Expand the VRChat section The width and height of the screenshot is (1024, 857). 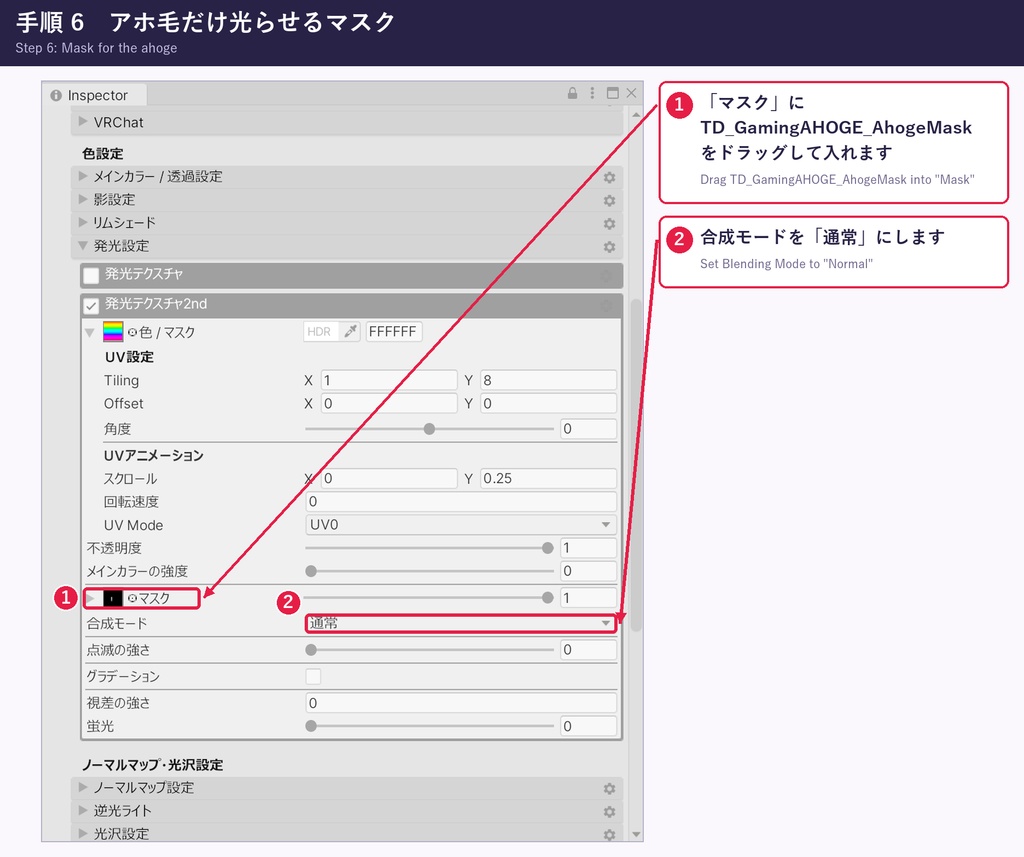83,121
